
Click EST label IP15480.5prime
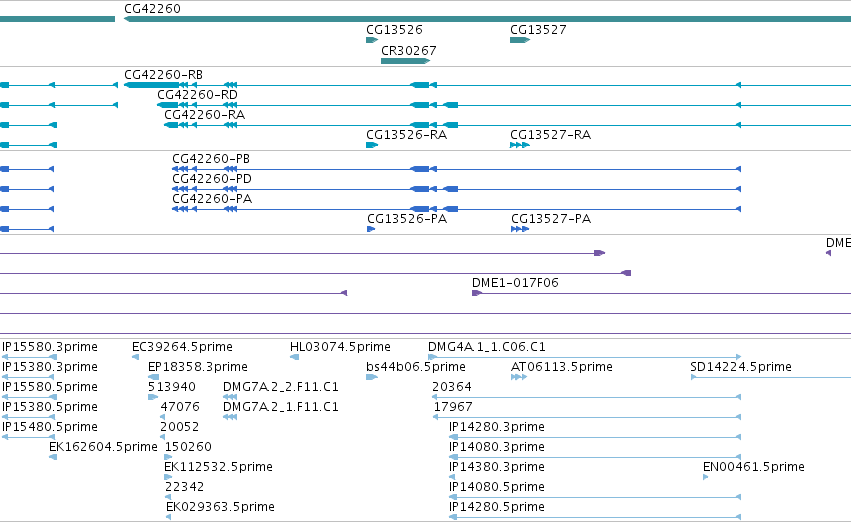(50, 428)
